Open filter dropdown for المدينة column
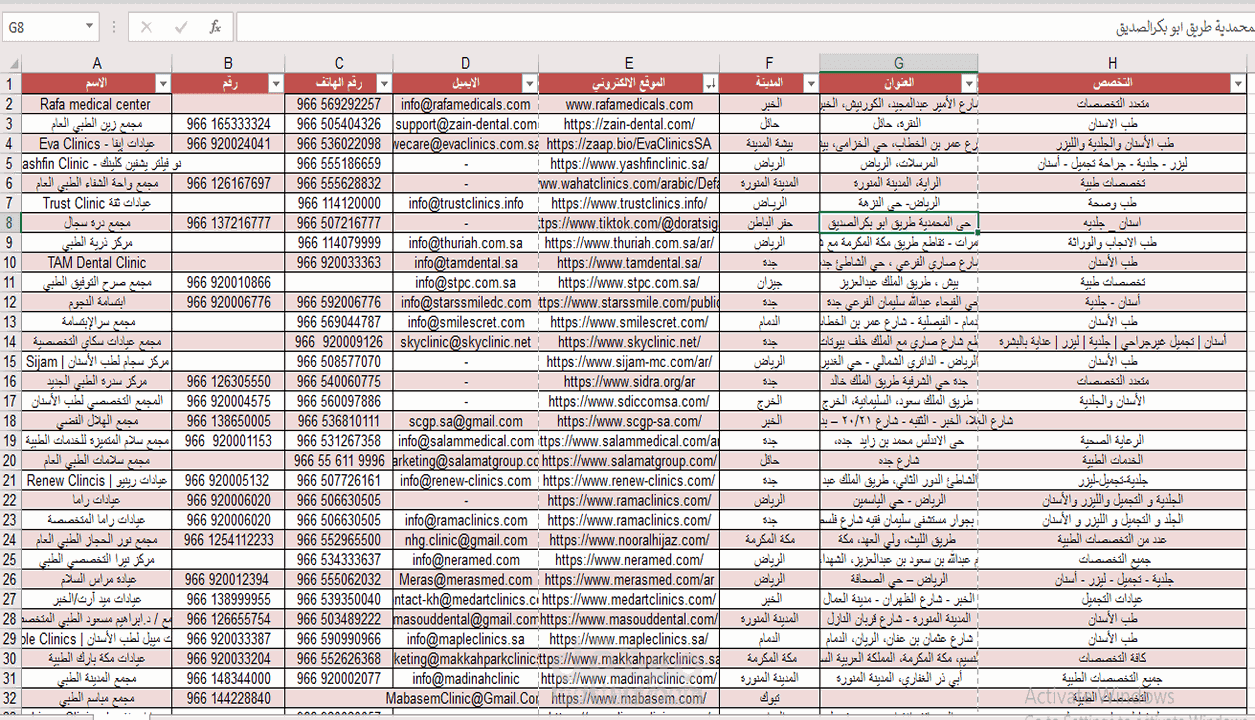This screenshot has width=1255, height=720. 810,83
